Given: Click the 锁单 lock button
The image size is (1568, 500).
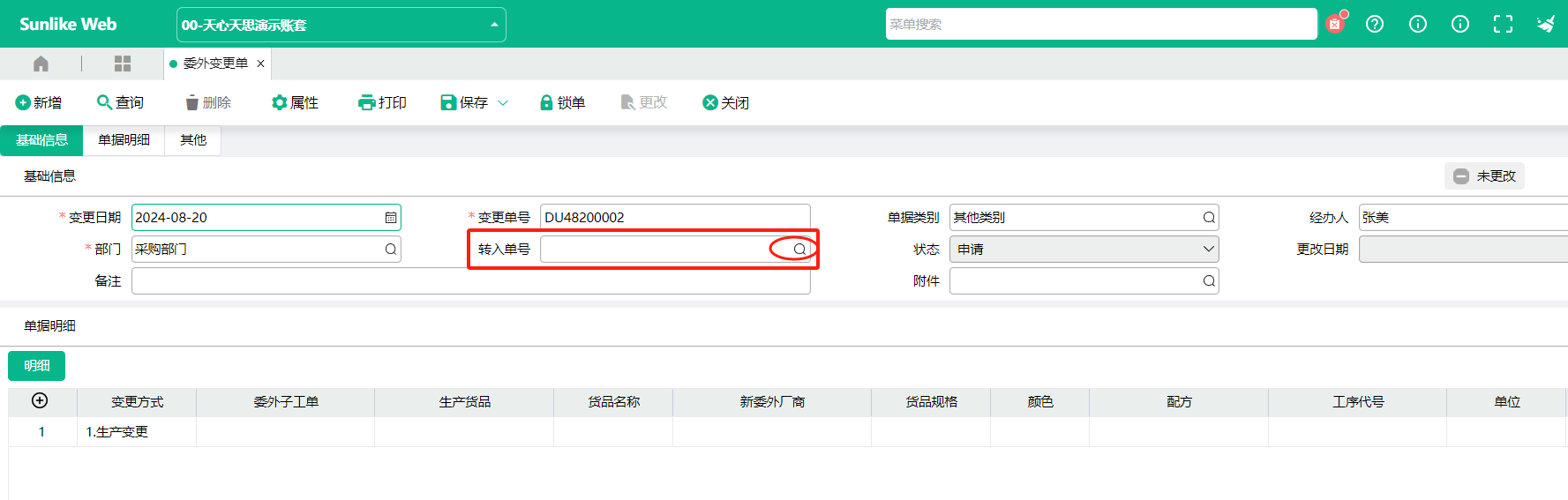Looking at the screenshot, I should pyautogui.click(x=562, y=103).
